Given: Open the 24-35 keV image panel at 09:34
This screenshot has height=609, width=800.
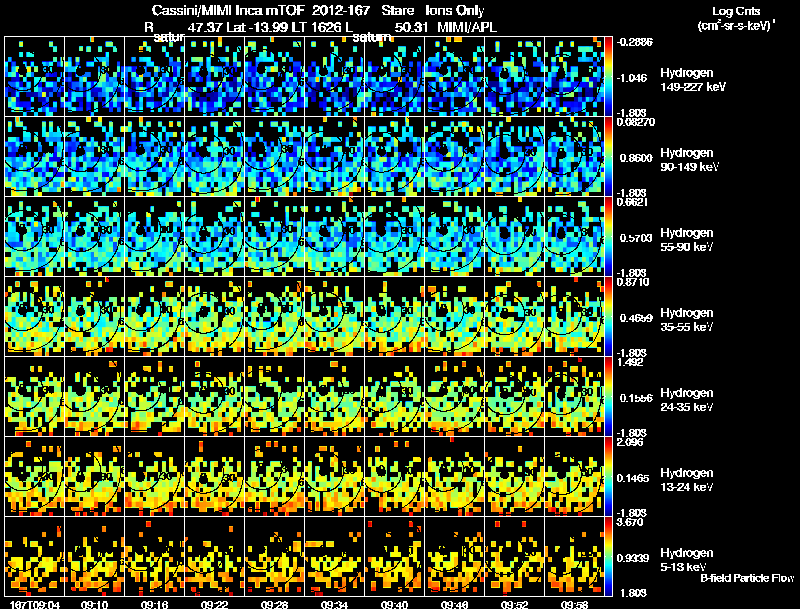Looking at the screenshot, I should click(334, 396).
